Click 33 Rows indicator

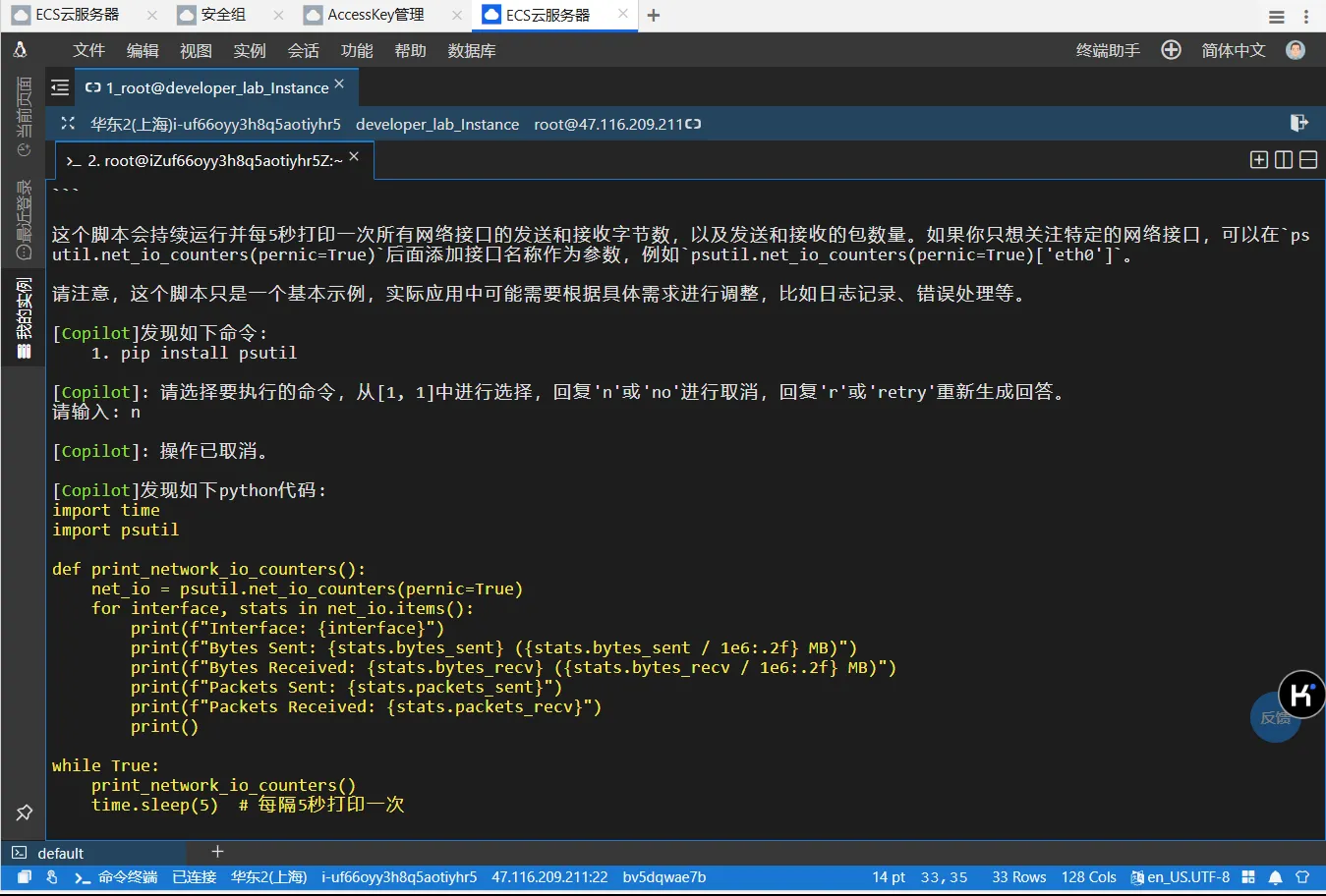[1019, 877]
